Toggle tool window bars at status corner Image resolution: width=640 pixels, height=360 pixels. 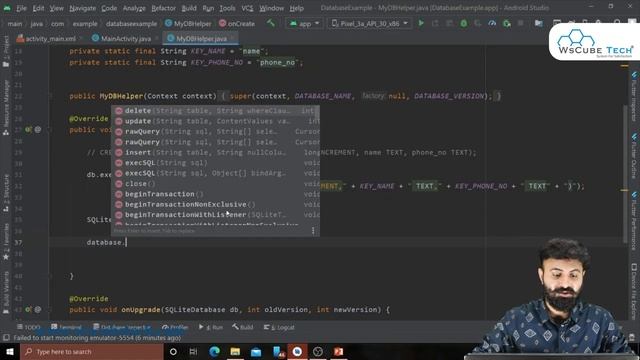(6, 338)
